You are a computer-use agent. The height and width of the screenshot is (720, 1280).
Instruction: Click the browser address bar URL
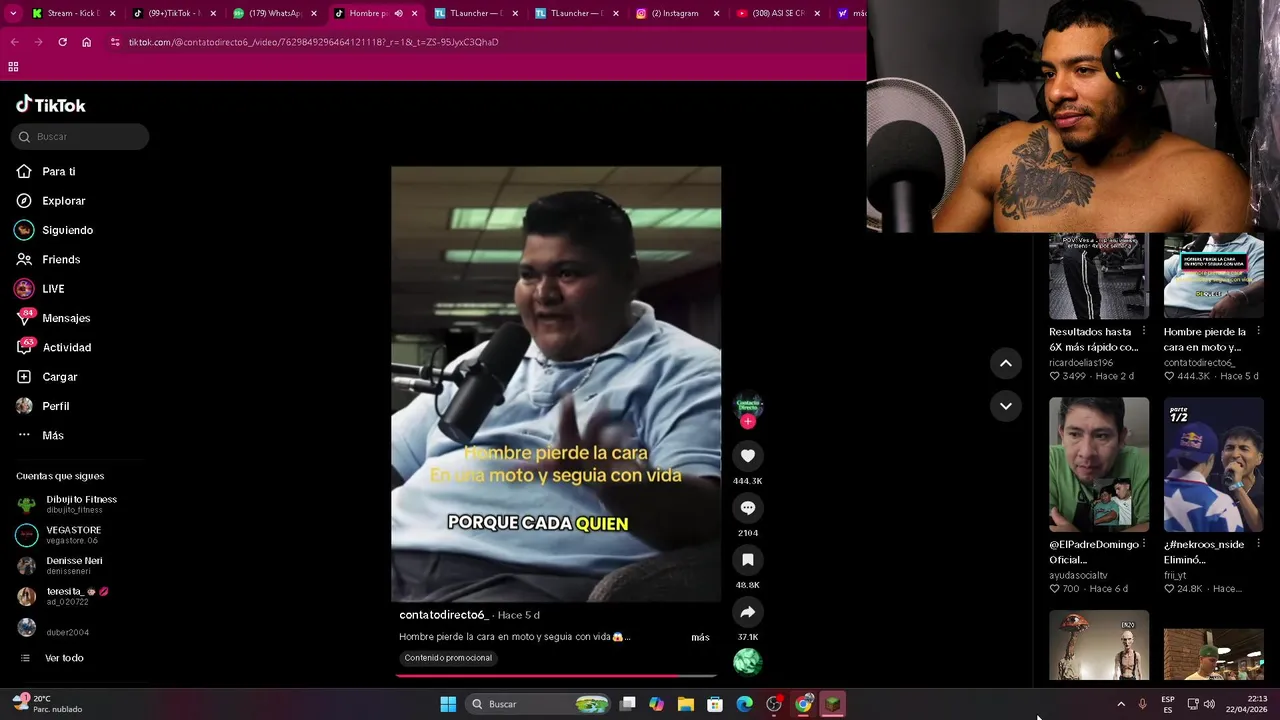tap(313, 42)
